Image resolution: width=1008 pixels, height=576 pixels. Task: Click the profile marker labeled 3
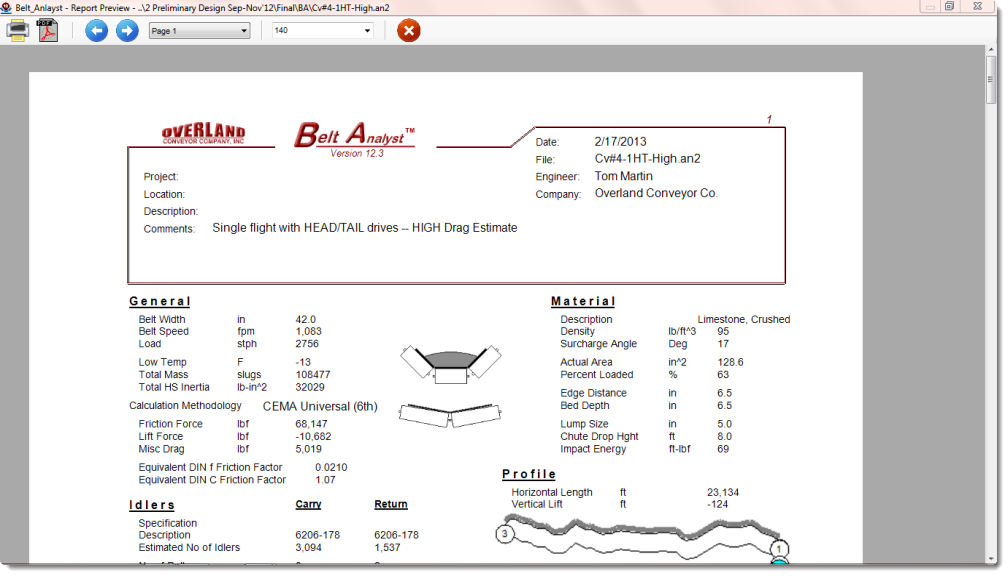[x=505, y=534]
